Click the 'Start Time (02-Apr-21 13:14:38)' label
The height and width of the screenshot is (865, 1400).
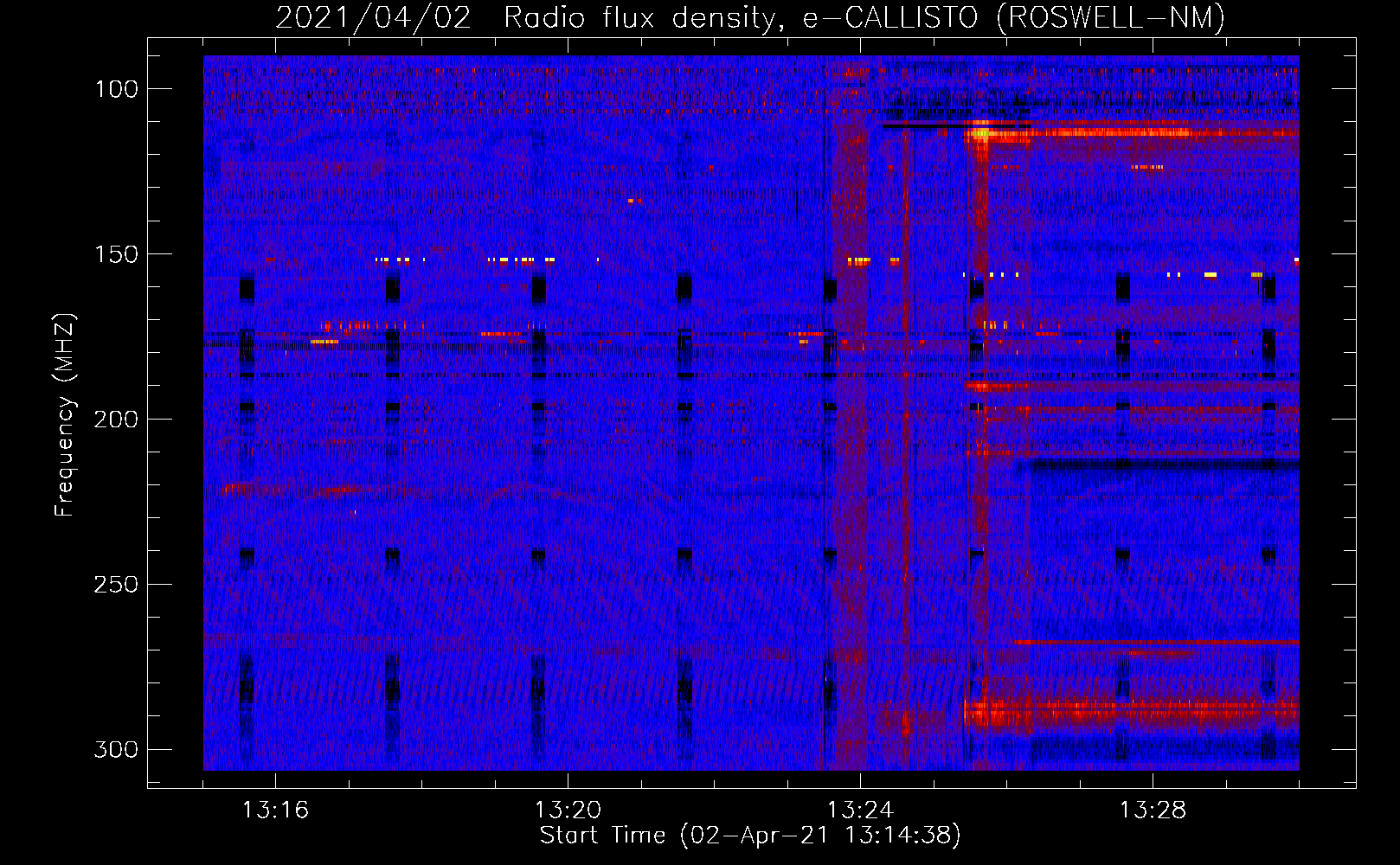coord(750,836)
